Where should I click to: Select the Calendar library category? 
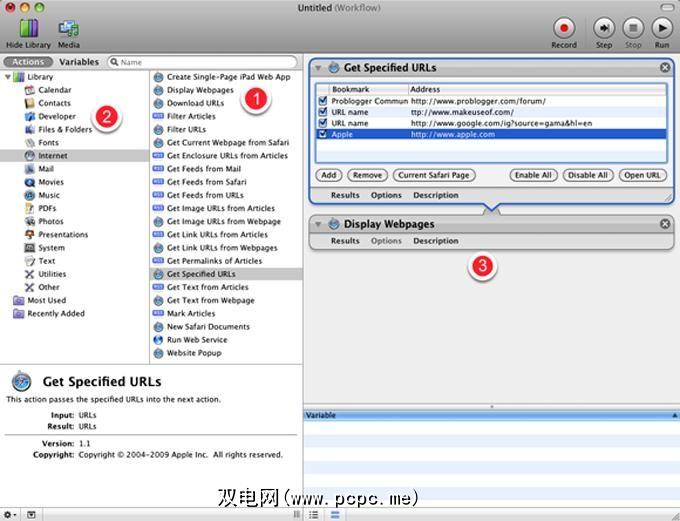[54, 90]
